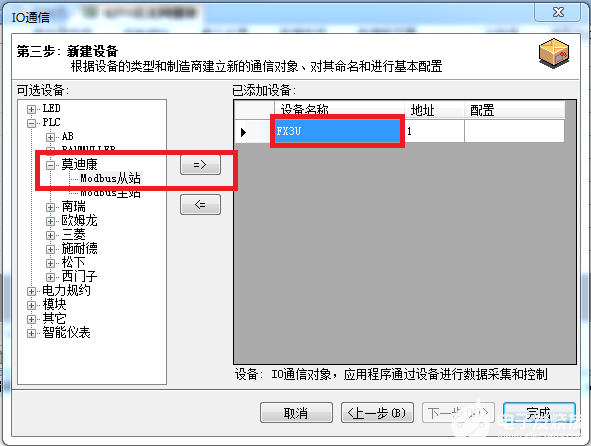Expand the LED tree node

pyautogui.click(x=31, y=109)
